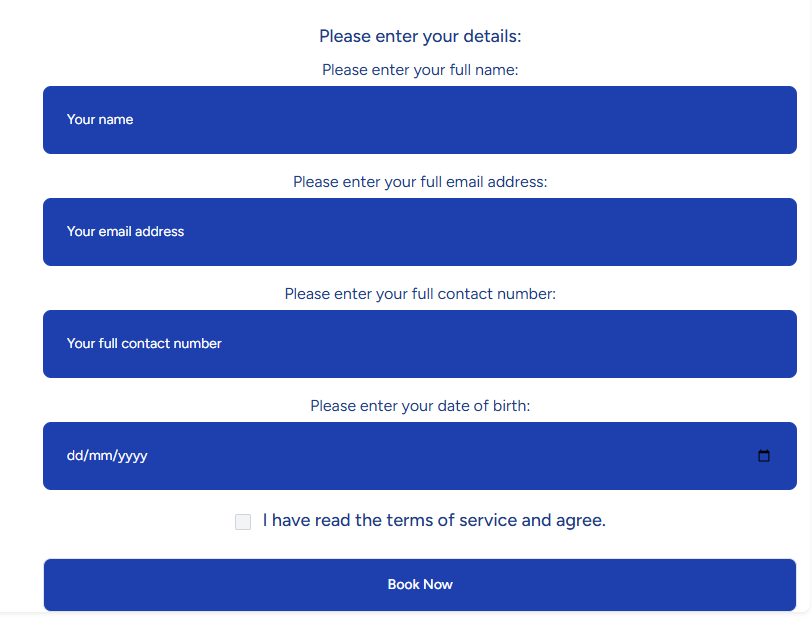This screenshot has height=644, width=812.
Task: Select the email address input box
Action: (x=420, y=232)
